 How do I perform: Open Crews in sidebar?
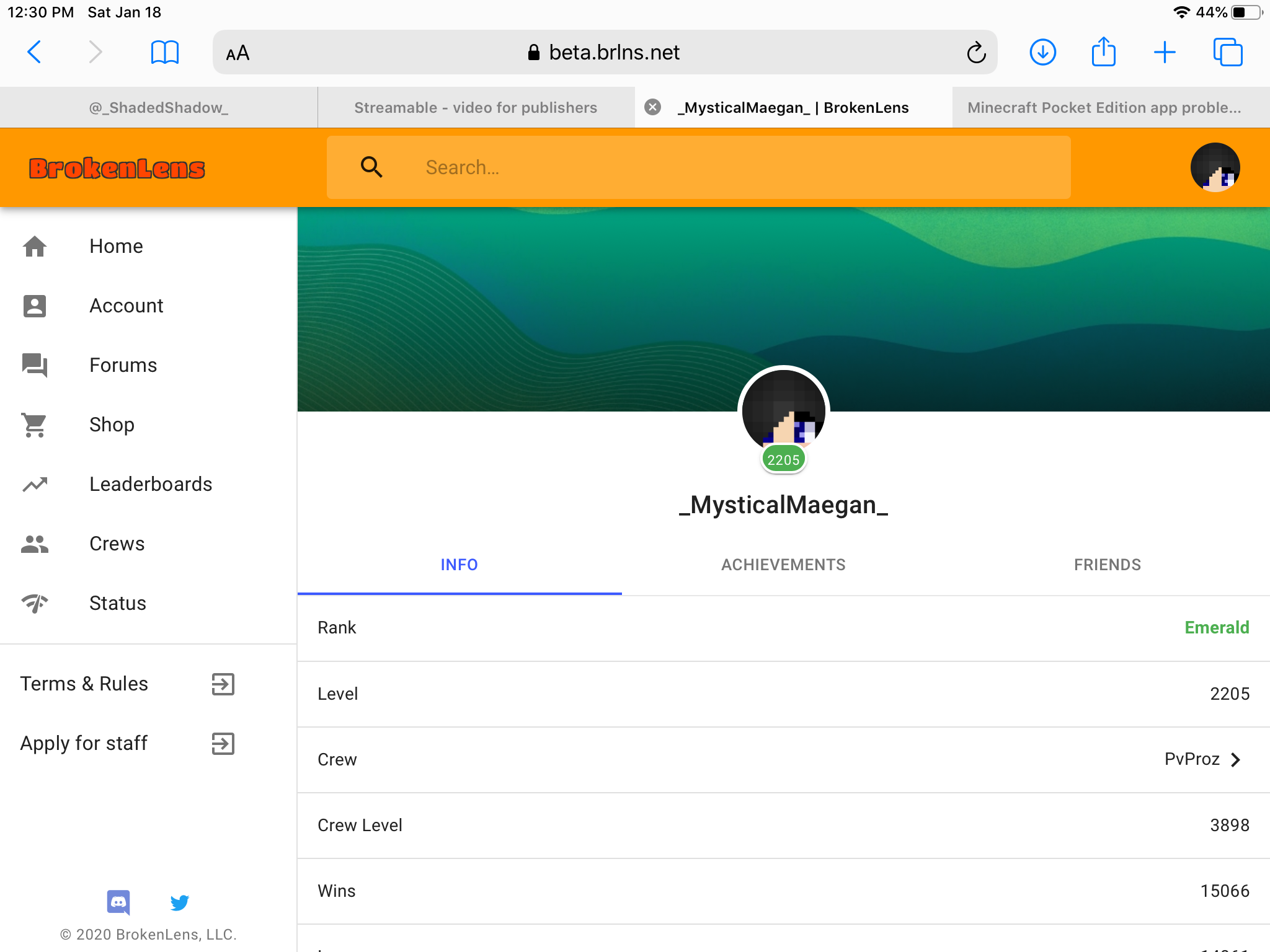pos(149,544)
